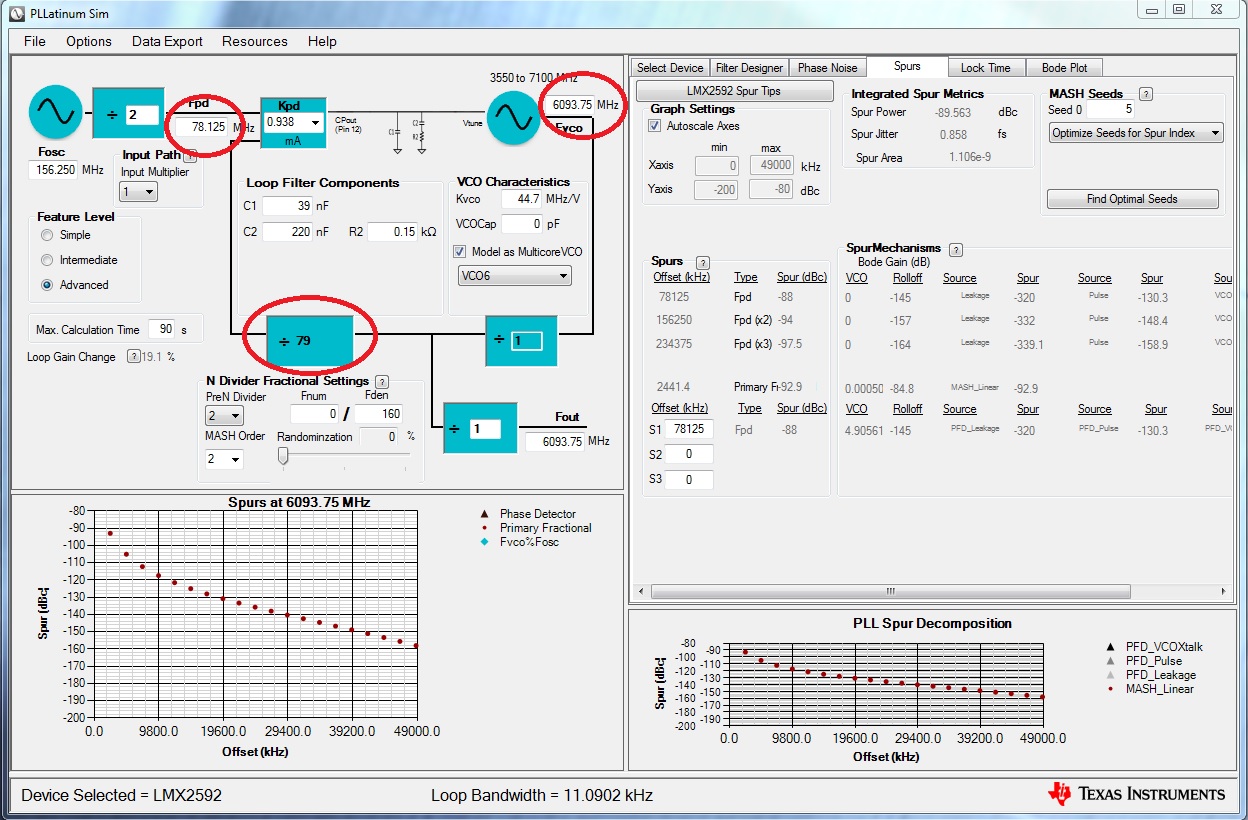Viewport: 1248px width, 820px height.
Task: Click the S3 spur offset field
Action: [690, 479]
